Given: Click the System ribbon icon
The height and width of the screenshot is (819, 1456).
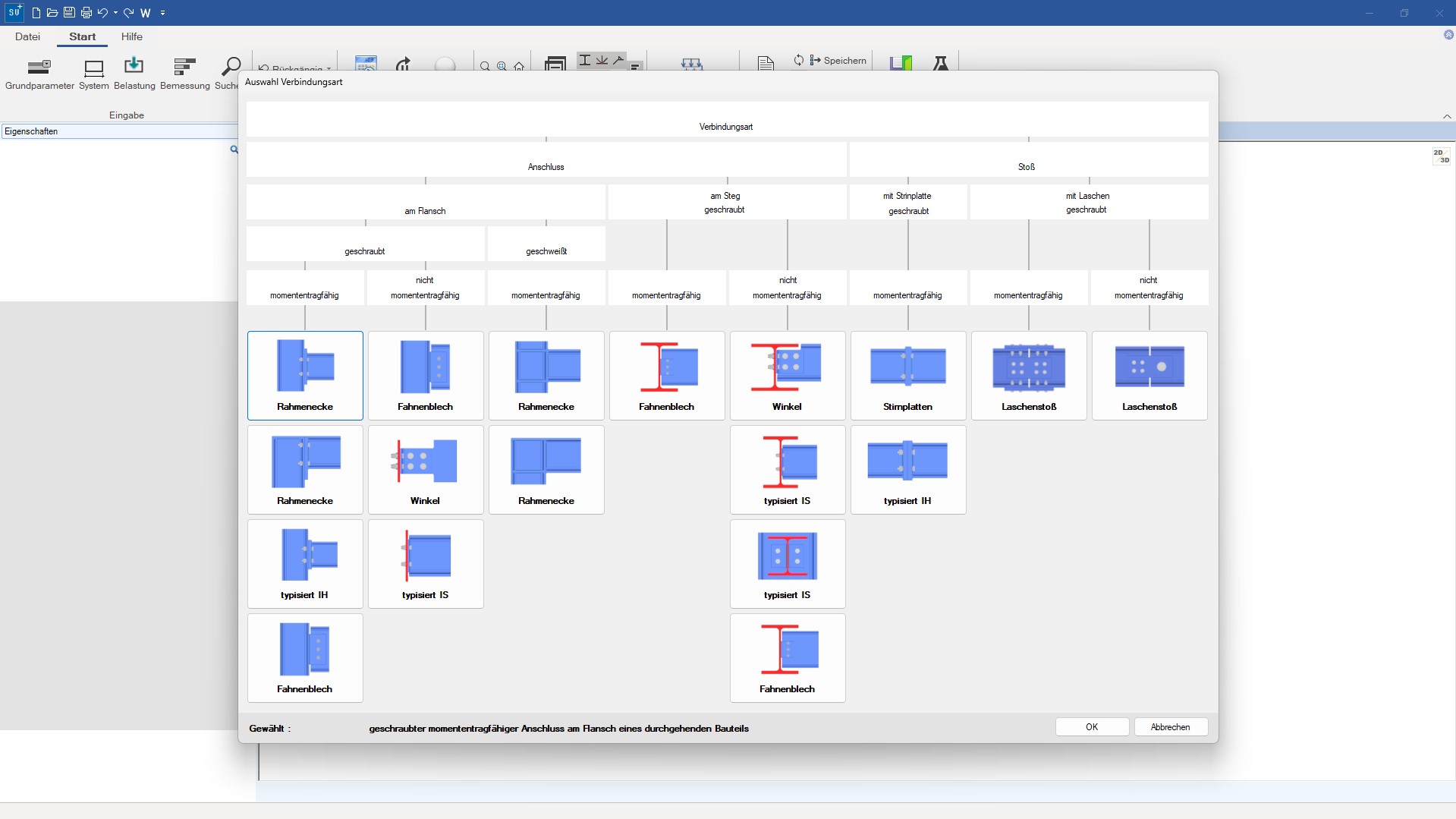Looking at the screenshot, I should 94,74.
